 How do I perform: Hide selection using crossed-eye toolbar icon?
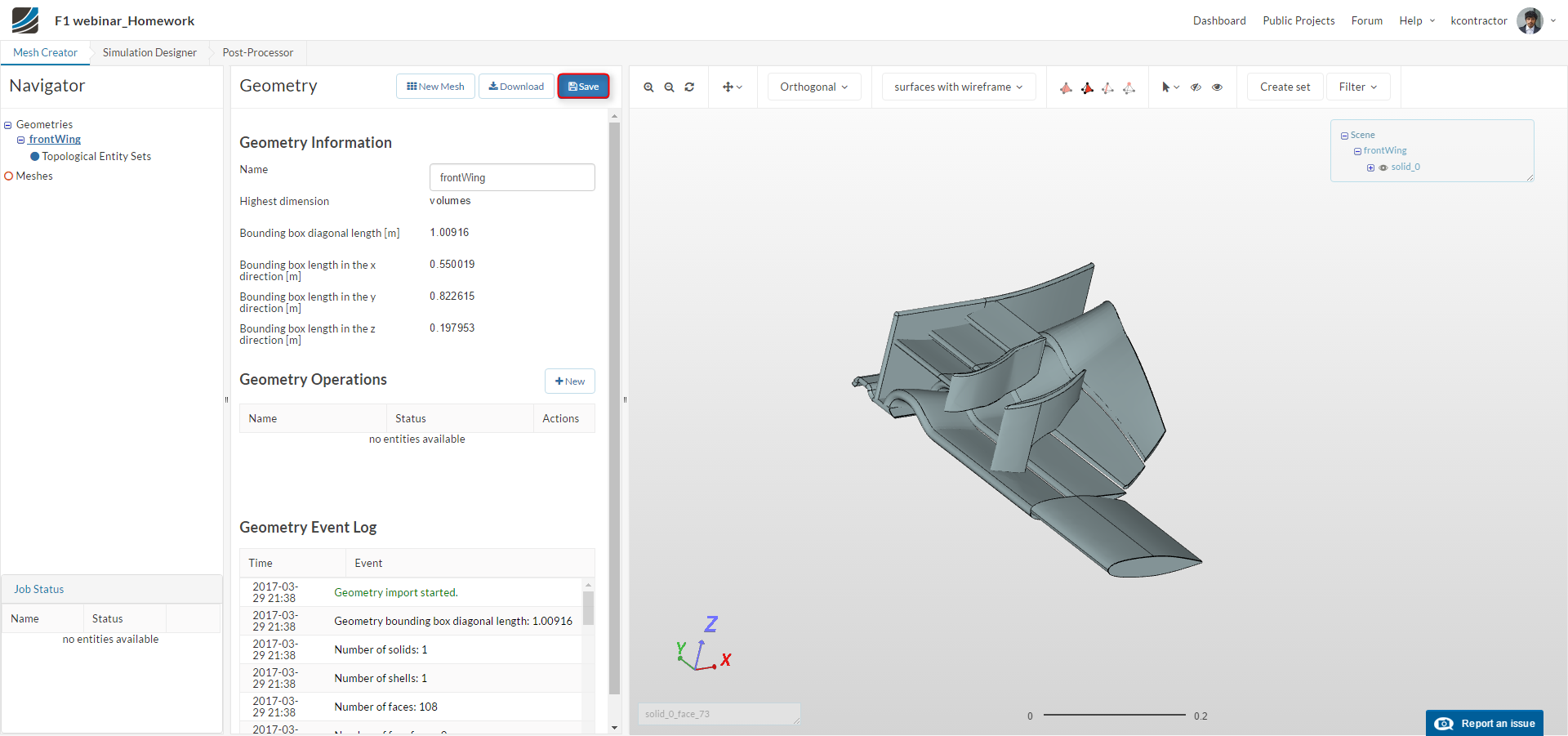tap(1196, 87)
